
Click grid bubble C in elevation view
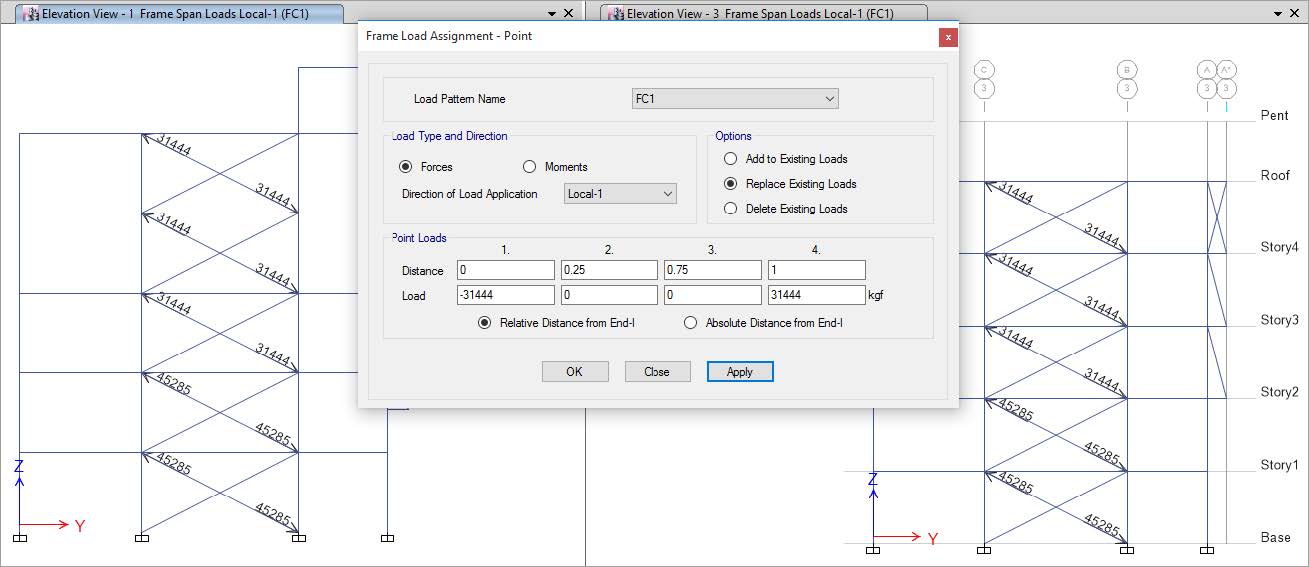pos(984,69)
